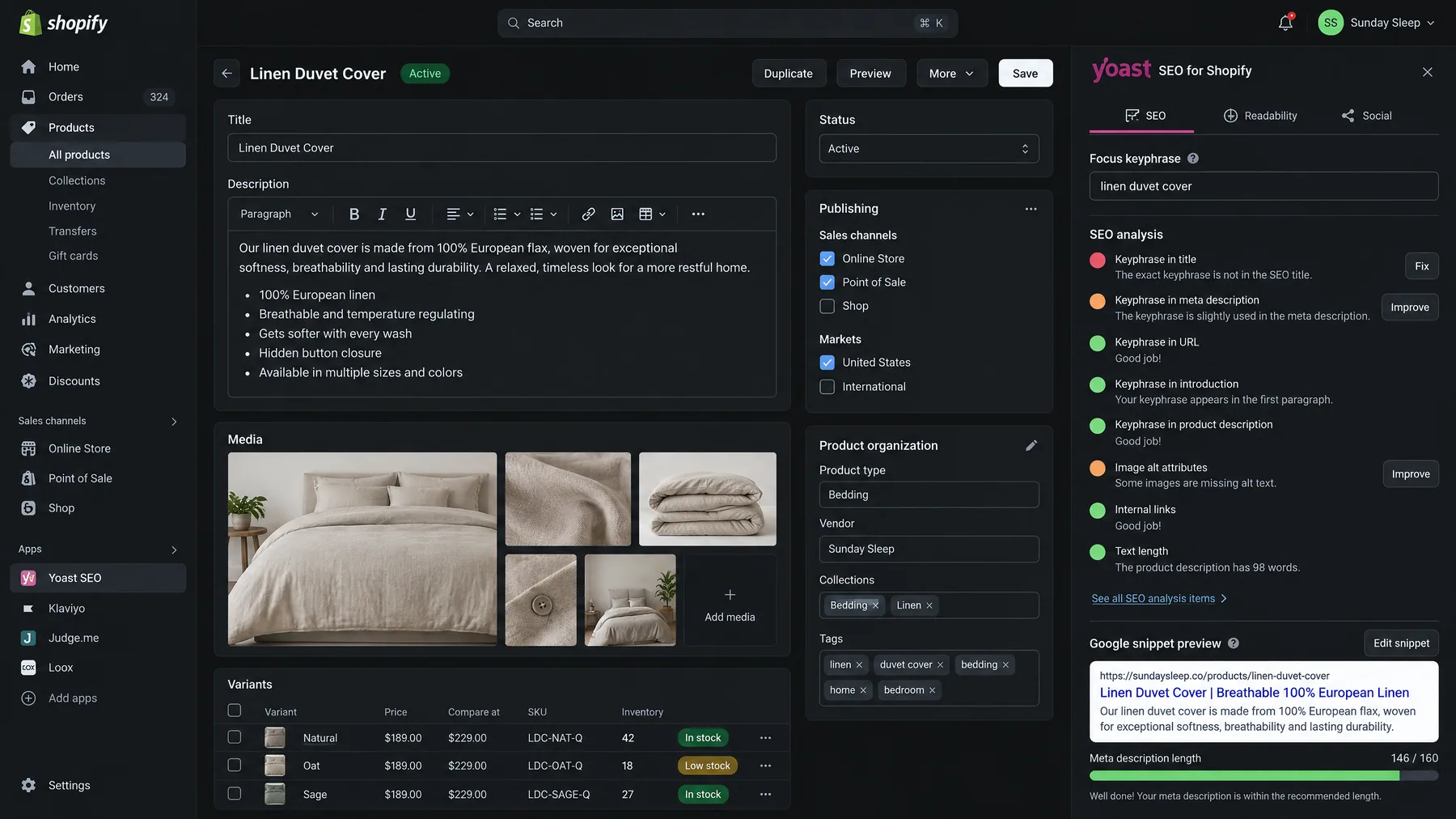Switch to the Social tab
The image size is (1456, 819).
(x=1366, y=116)
